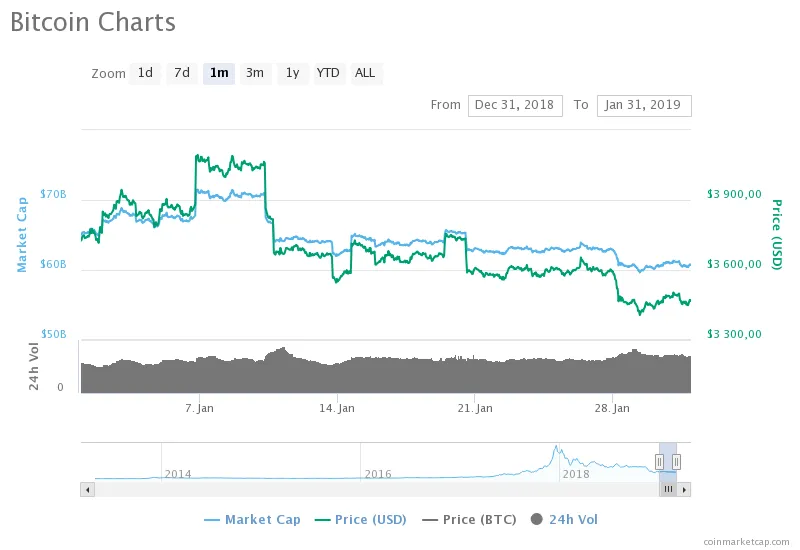Click the 14. Jan axis label
Image resolution: width=800 pixels, height=550 pixels.
pyautogui.click(x=337, y=408)
